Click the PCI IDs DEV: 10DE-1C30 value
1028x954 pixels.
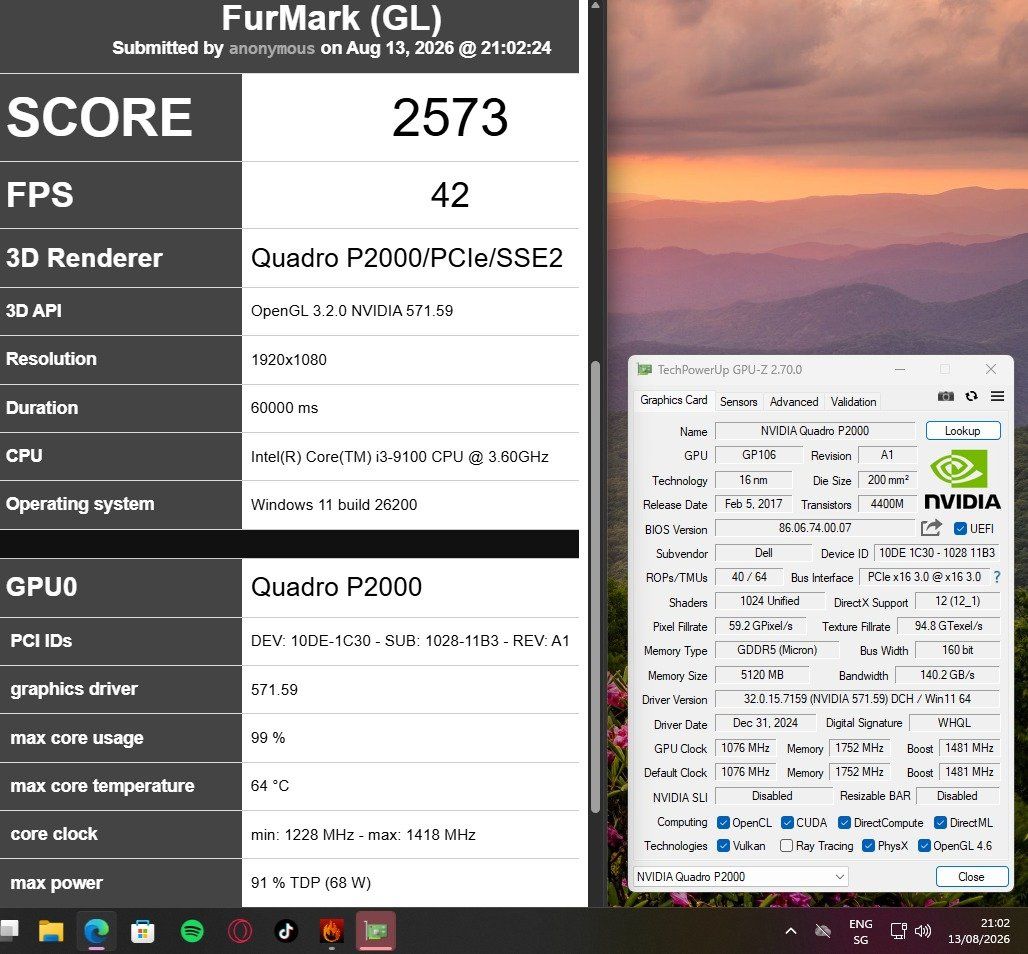410,641
